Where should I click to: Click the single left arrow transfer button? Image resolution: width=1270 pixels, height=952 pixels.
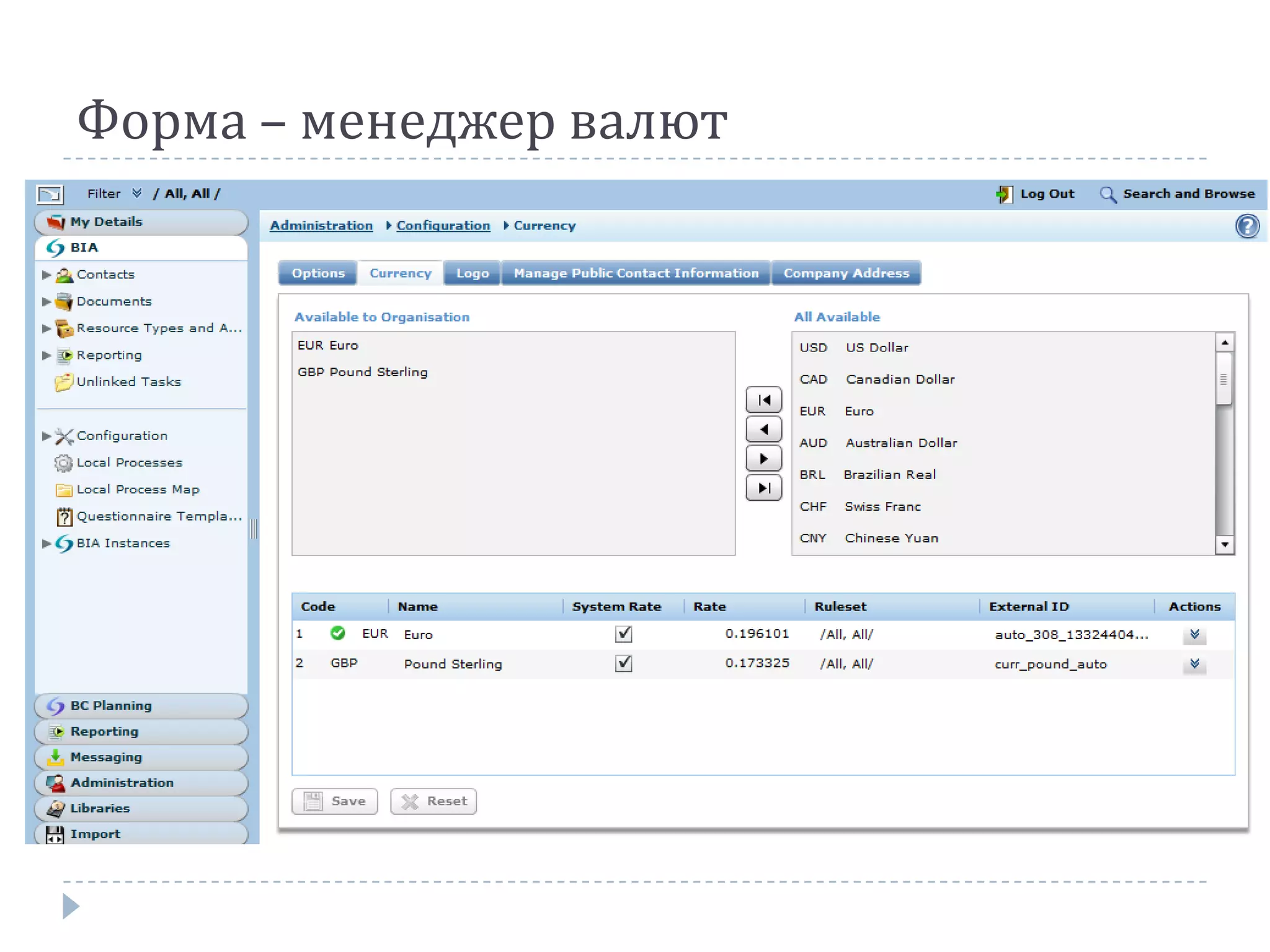(764, 429)
